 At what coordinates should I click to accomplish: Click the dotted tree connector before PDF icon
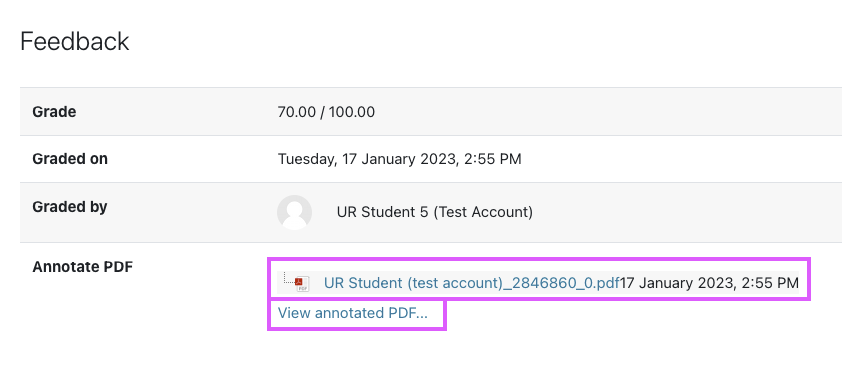pyautogui.click(x=289, y=277)
